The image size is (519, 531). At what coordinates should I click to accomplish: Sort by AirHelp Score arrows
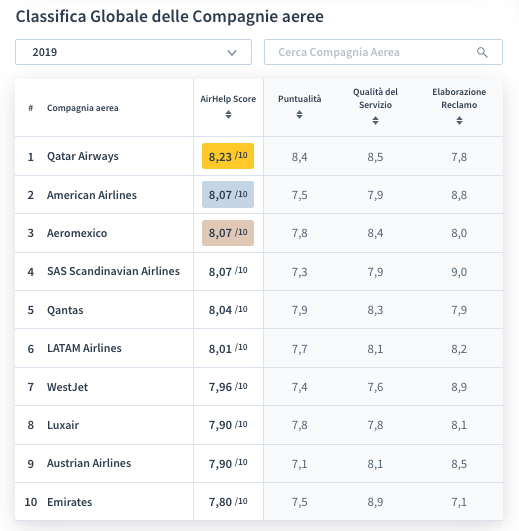(x=229, y=114)
